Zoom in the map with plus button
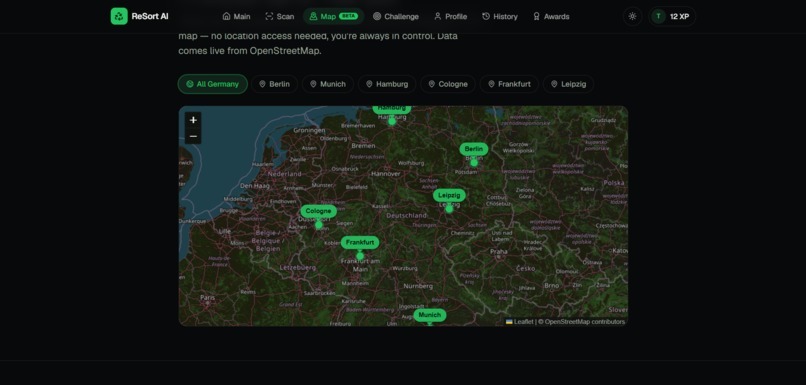The image size is (806, 385). tap(193, 120)
